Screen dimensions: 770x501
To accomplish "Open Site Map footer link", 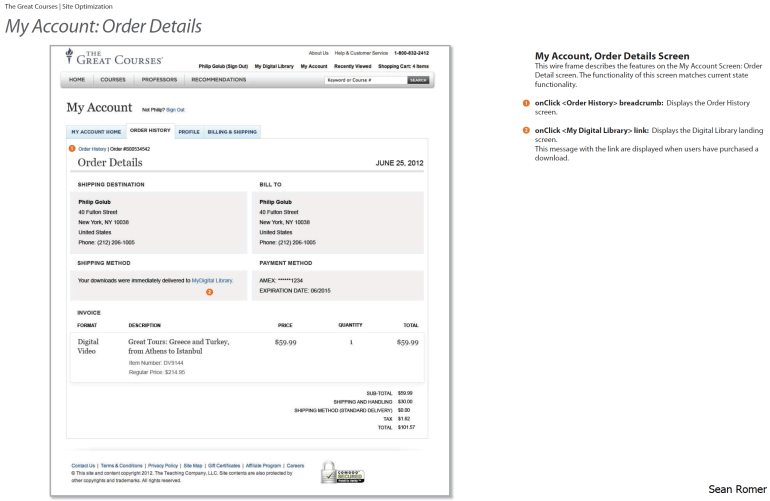I will [x=193, y=466].
